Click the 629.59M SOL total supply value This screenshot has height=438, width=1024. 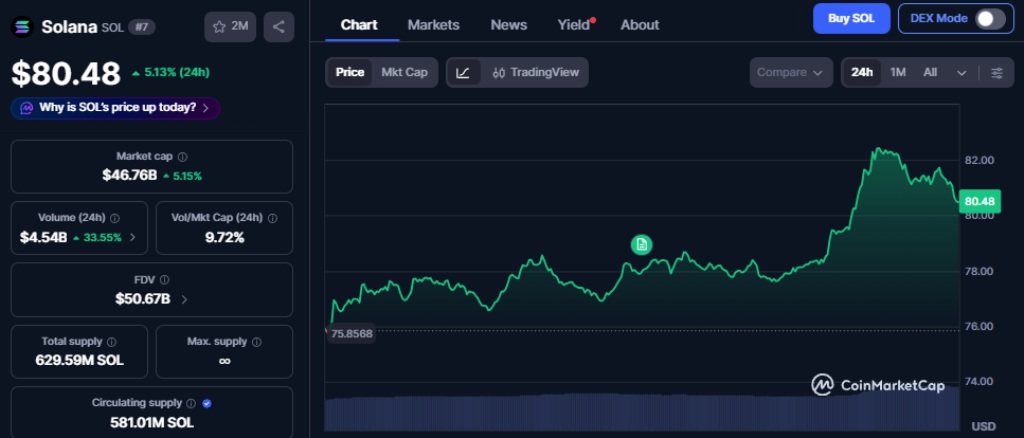point(80,360)
